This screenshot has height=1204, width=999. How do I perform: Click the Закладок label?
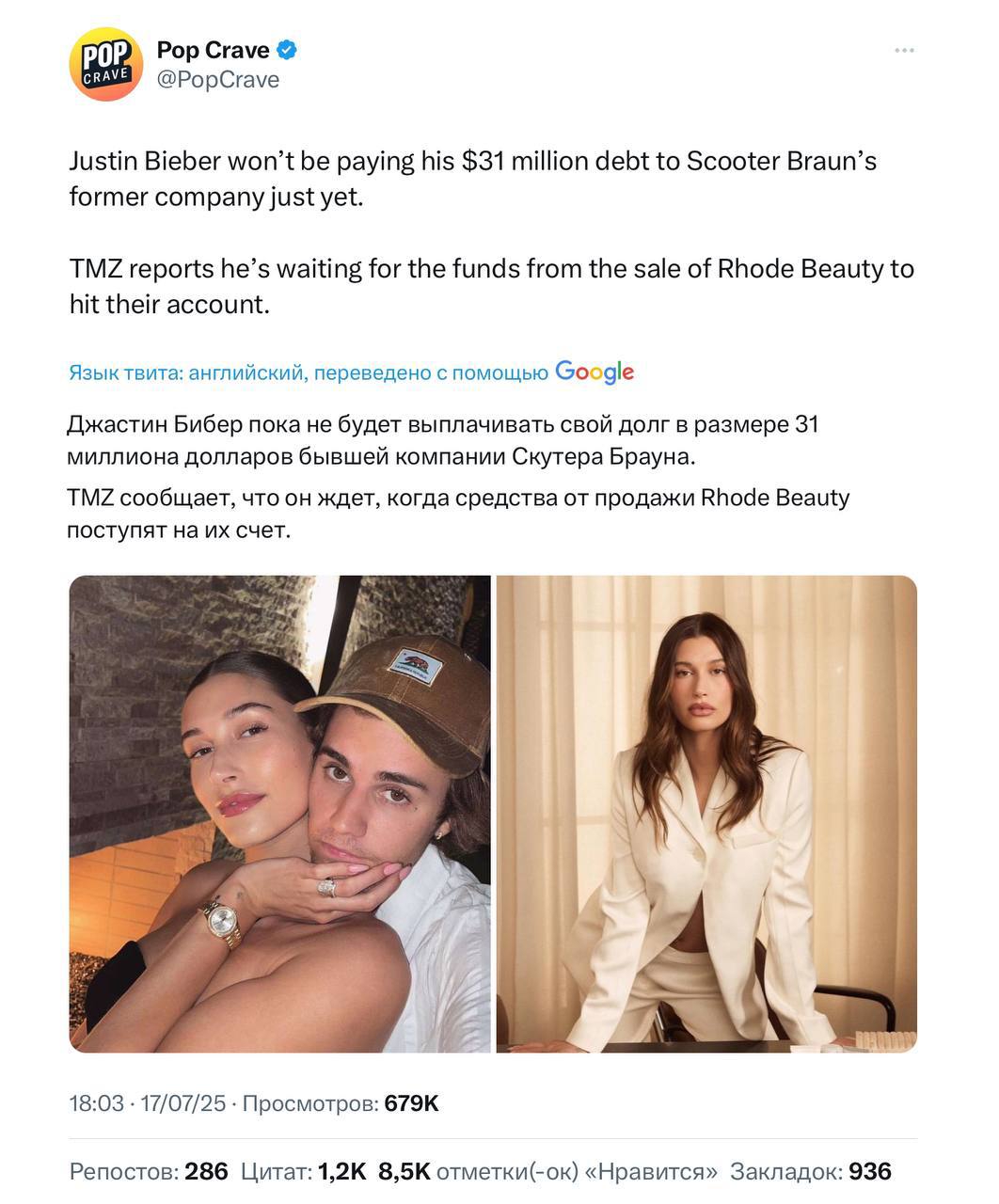(786, 1171)
